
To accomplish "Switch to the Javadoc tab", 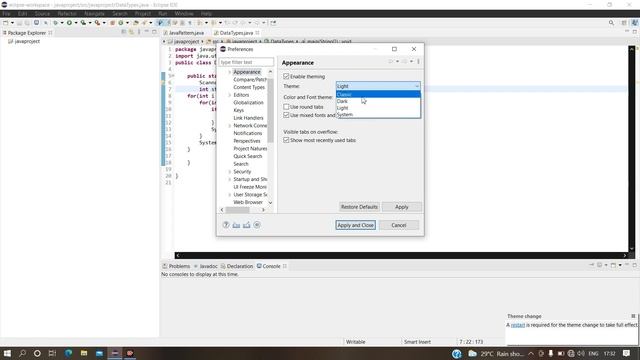I will point(206,266).
